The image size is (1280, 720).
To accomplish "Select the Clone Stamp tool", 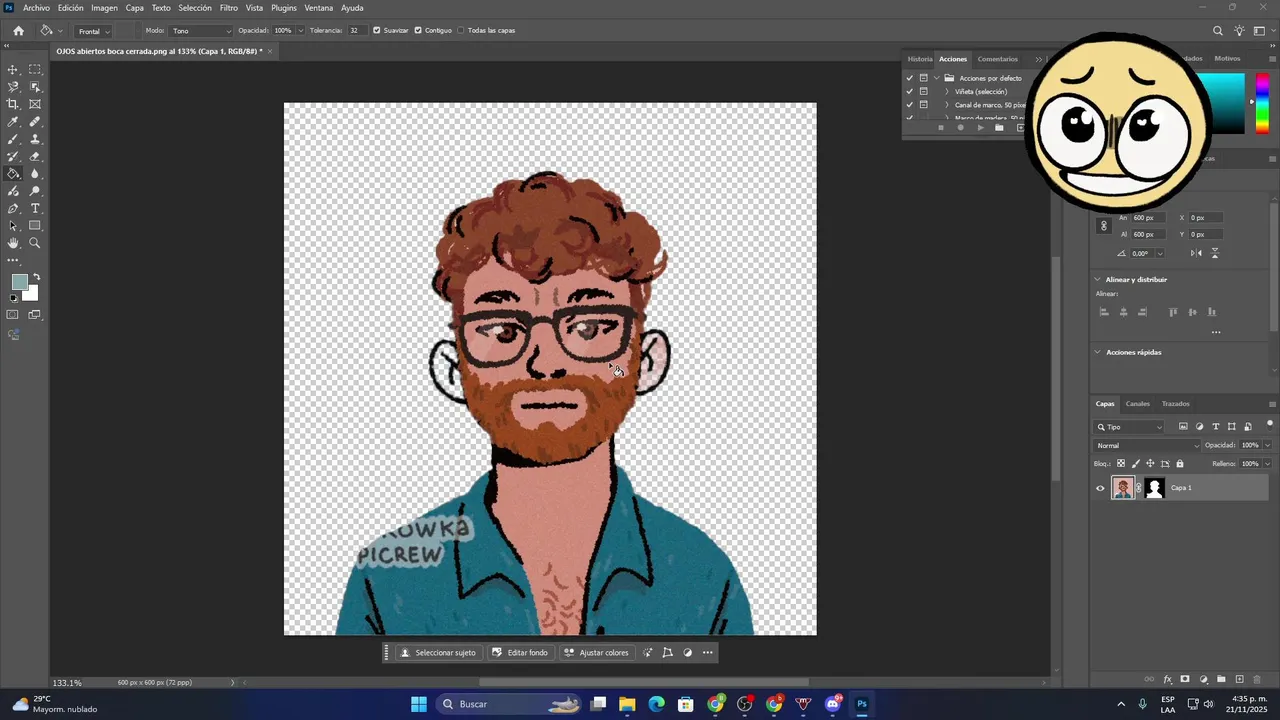I will (x=35, y=139).
